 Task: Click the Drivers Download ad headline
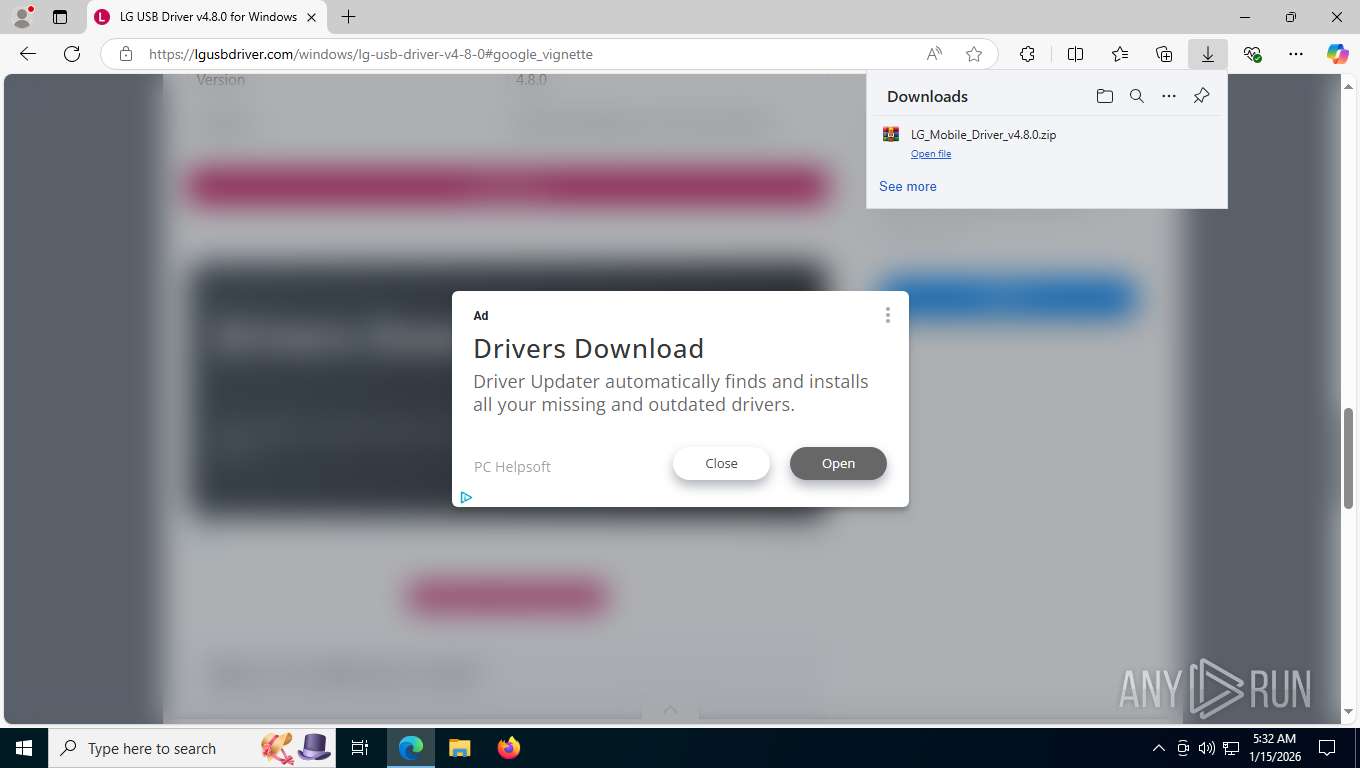pos(588,348)
